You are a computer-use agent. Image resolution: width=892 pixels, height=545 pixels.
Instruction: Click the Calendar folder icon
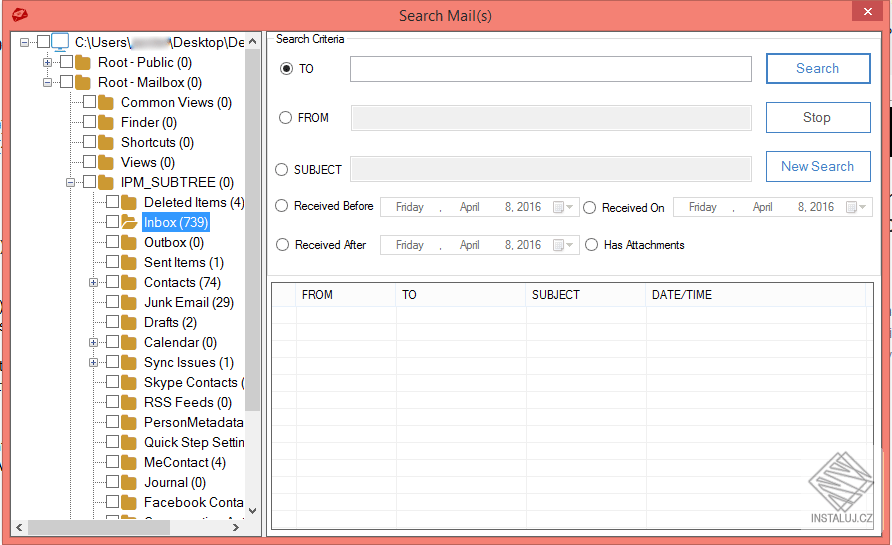pos(129,342)
